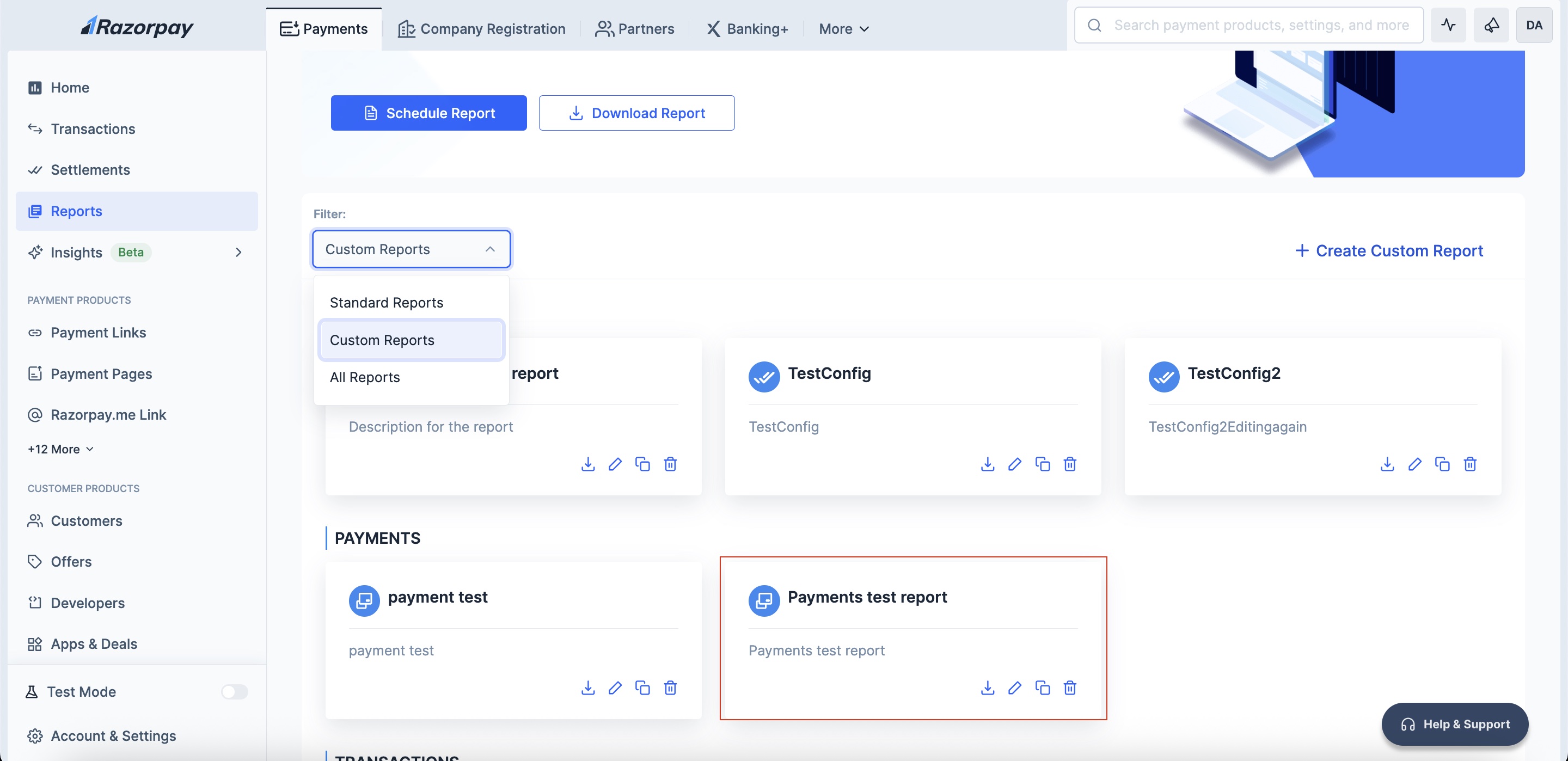Duplicate the 'payment test' report
This screenshot has width=1568, height=761.
pos(643,688)
